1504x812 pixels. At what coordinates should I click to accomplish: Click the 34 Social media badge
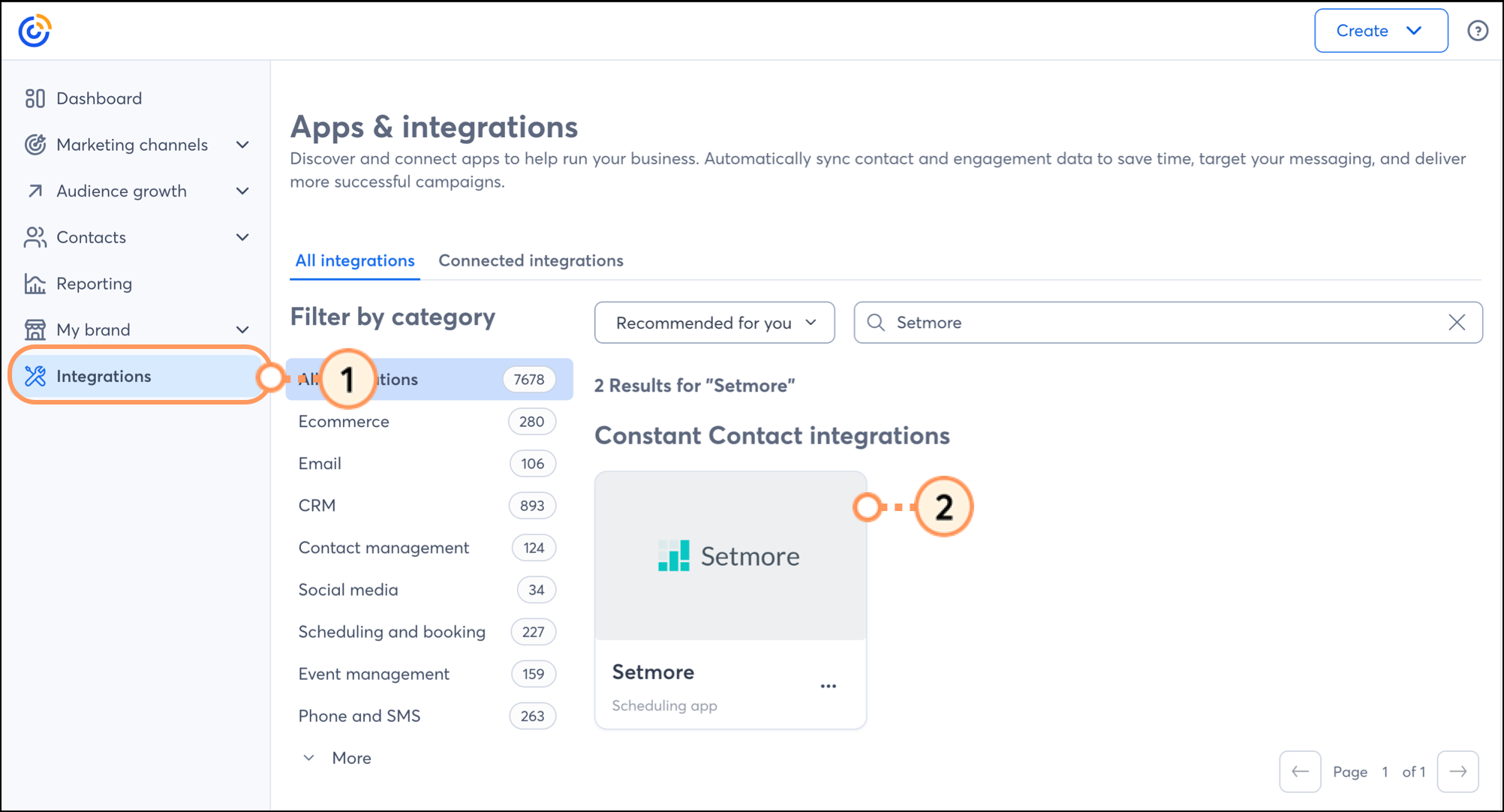click(x=536, y=590)
